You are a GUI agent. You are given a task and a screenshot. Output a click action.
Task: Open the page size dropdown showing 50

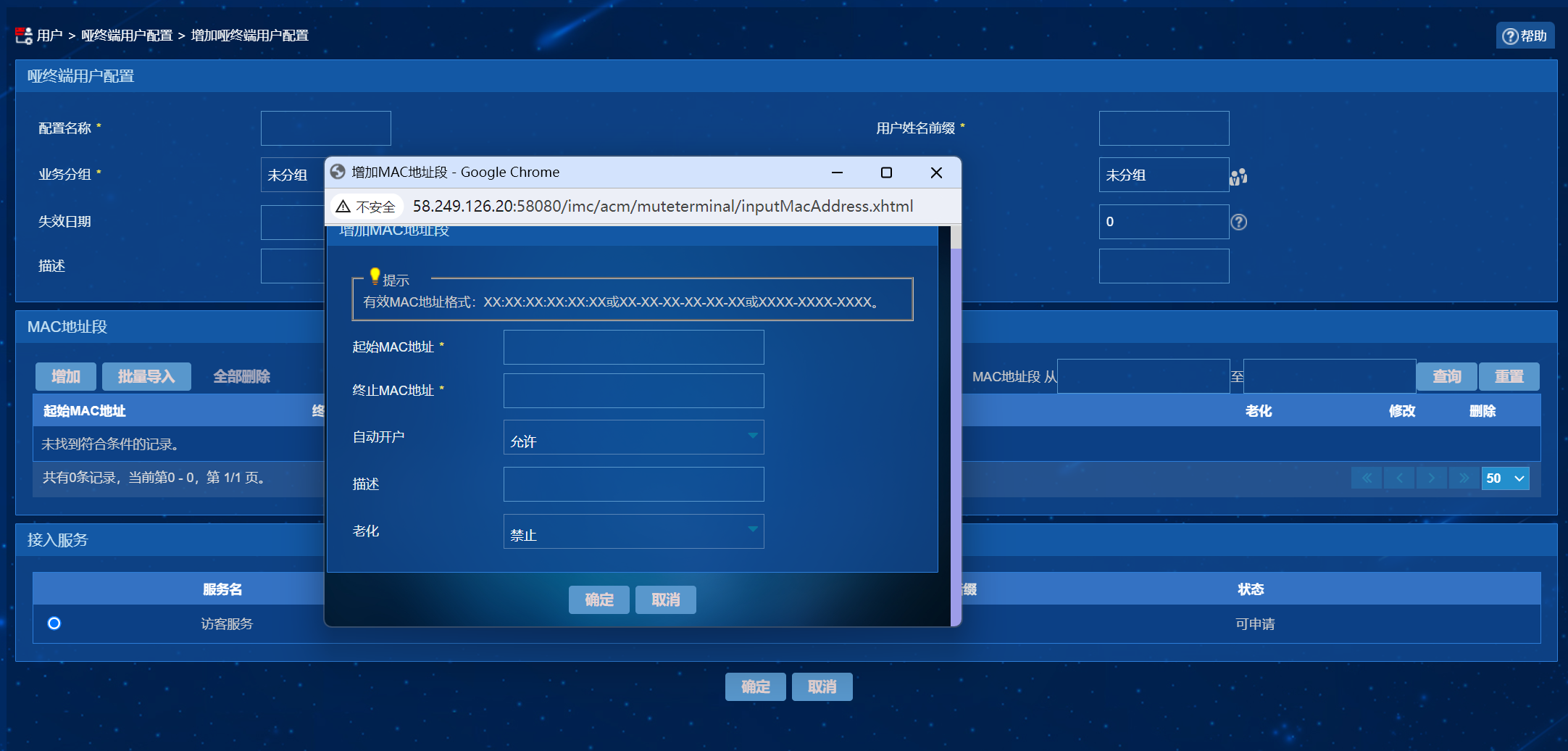click(x=1505, y=478)
